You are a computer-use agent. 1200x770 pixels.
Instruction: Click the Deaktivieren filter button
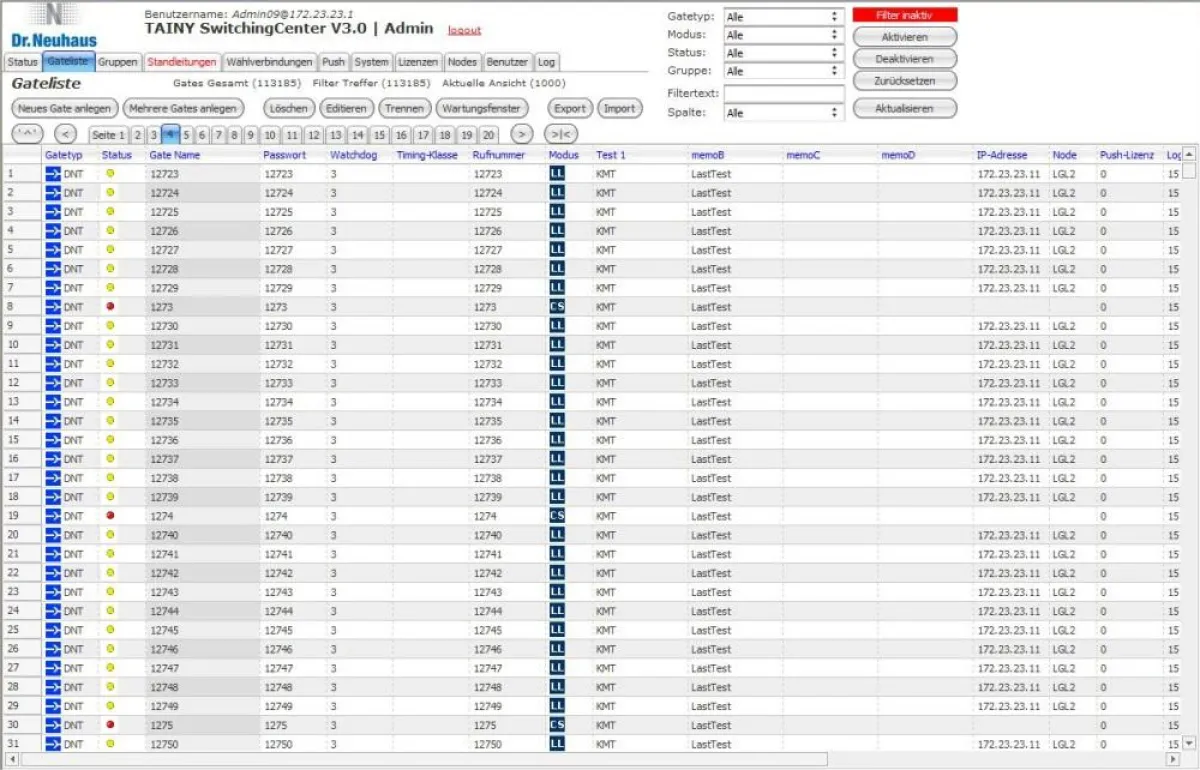(903, 58)
